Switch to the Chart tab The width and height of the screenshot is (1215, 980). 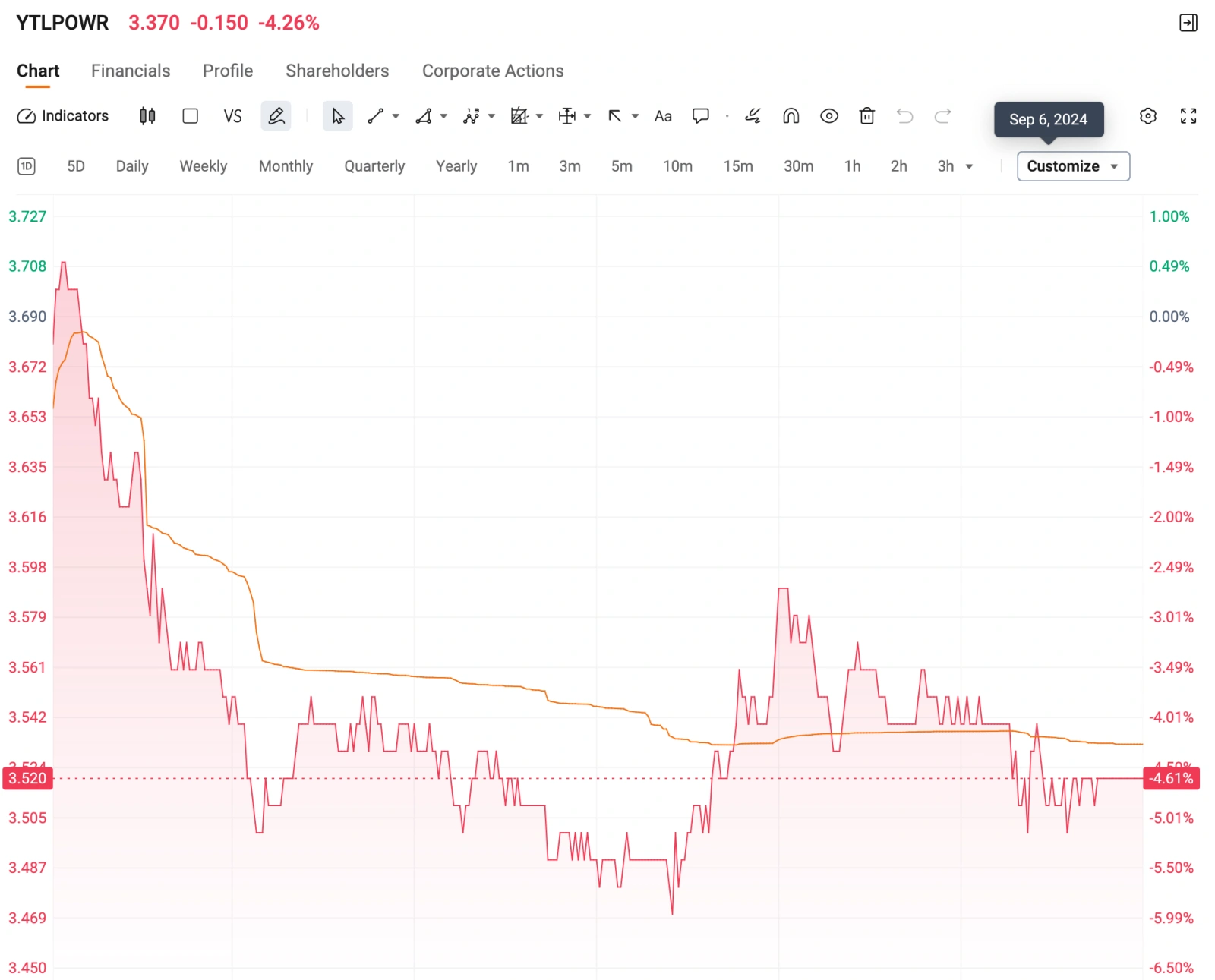[38, 71]
